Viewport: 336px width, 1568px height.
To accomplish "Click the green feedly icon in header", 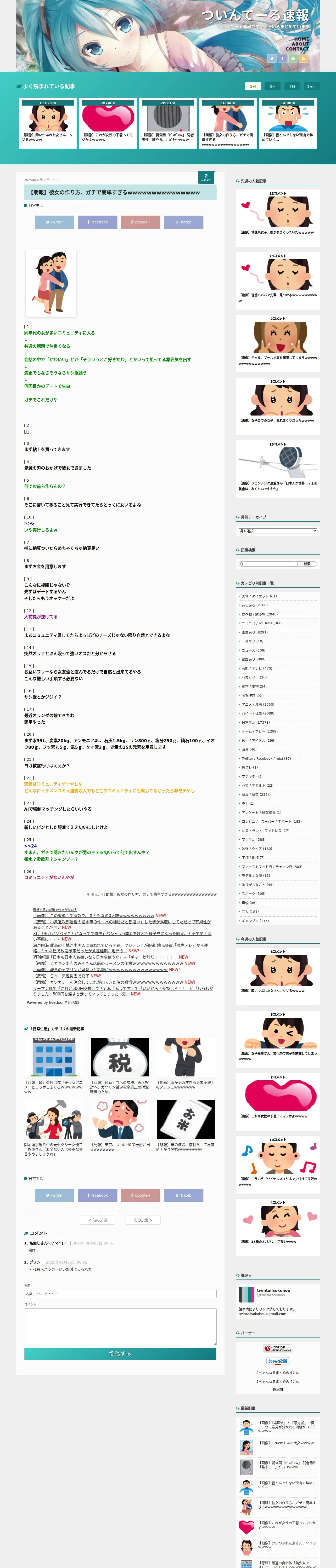I will [293, 59].
